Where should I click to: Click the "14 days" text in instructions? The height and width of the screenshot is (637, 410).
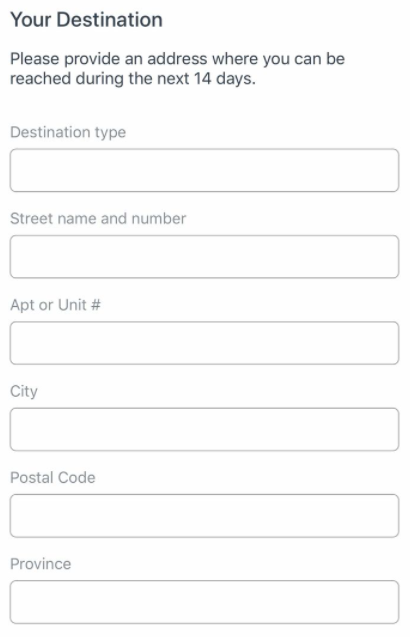click(224, 78)
